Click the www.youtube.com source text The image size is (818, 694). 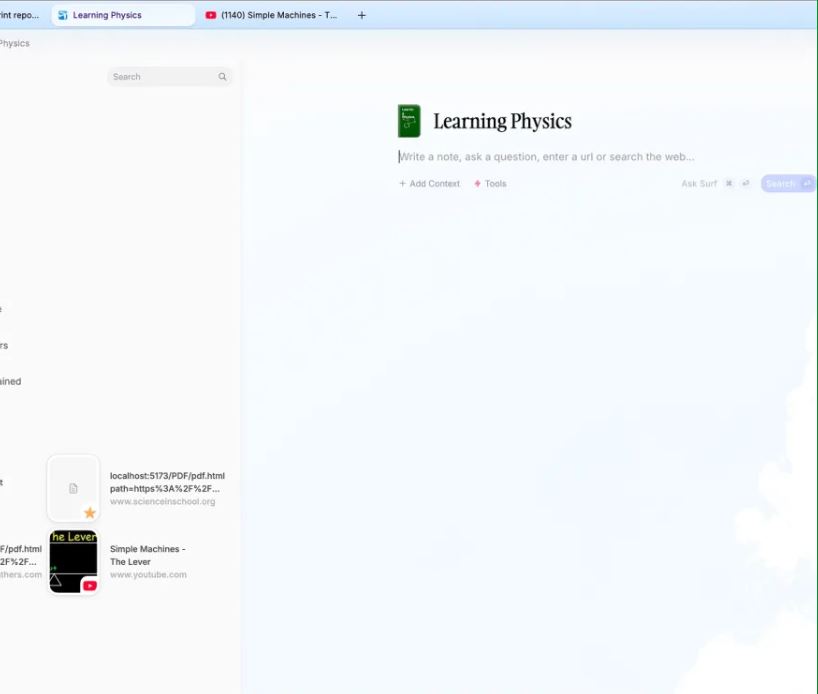[148, 575]
